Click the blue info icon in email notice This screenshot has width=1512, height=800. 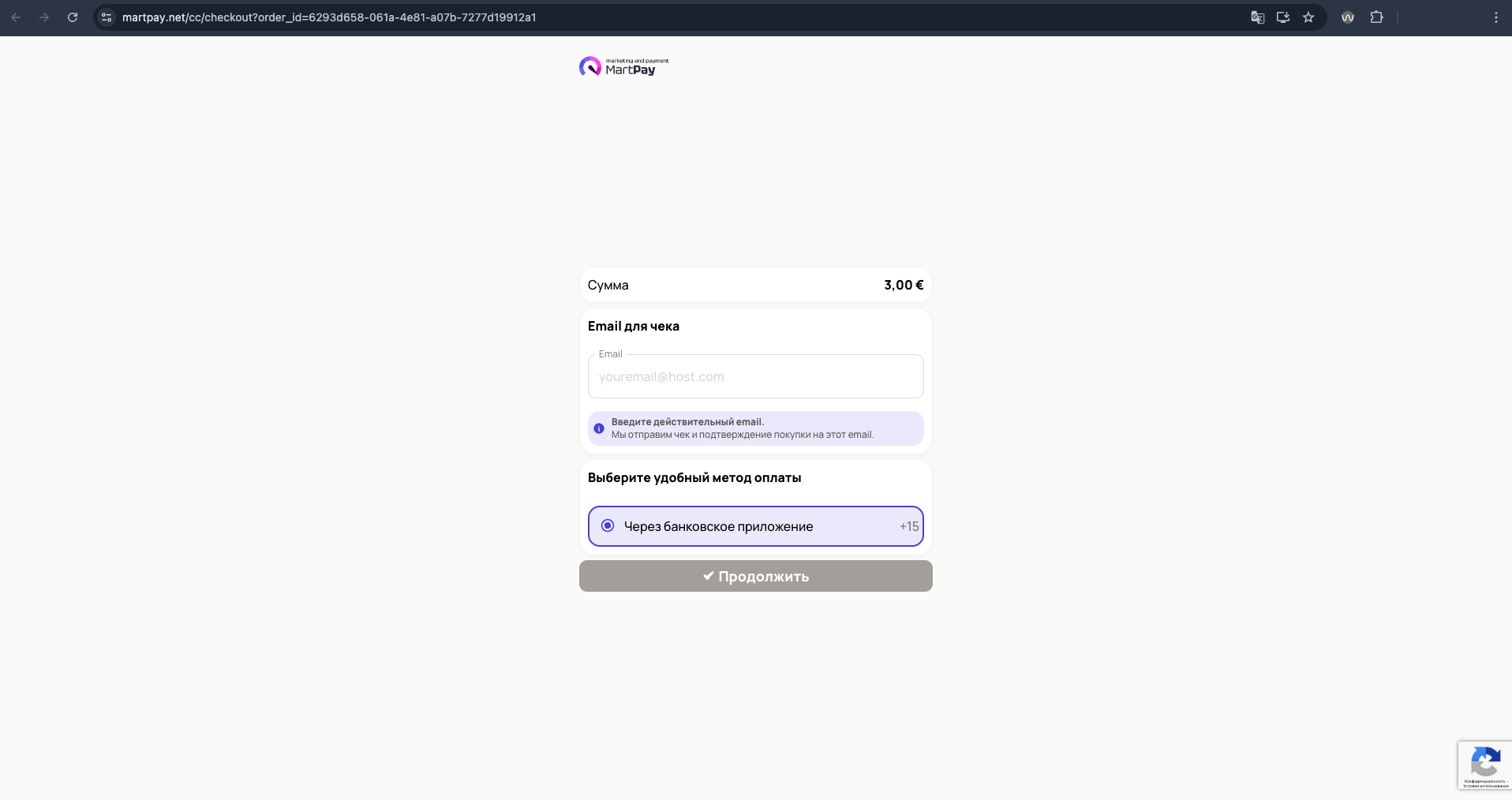(x=599, y=428)
